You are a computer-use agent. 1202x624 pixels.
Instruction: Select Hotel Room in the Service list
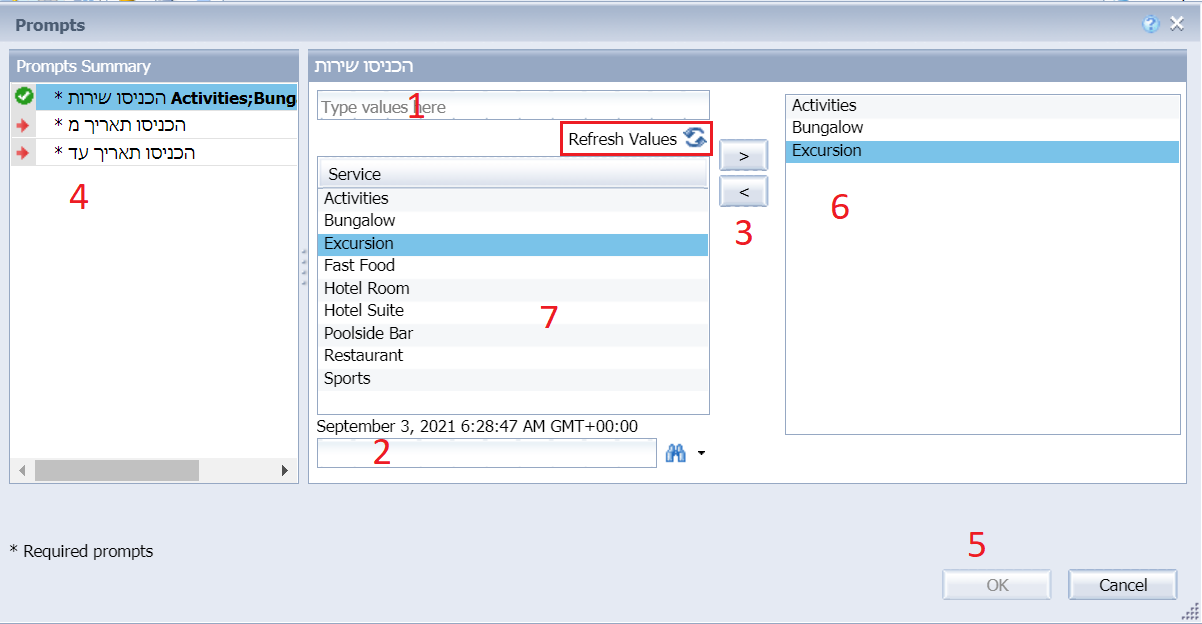[367, 288]
